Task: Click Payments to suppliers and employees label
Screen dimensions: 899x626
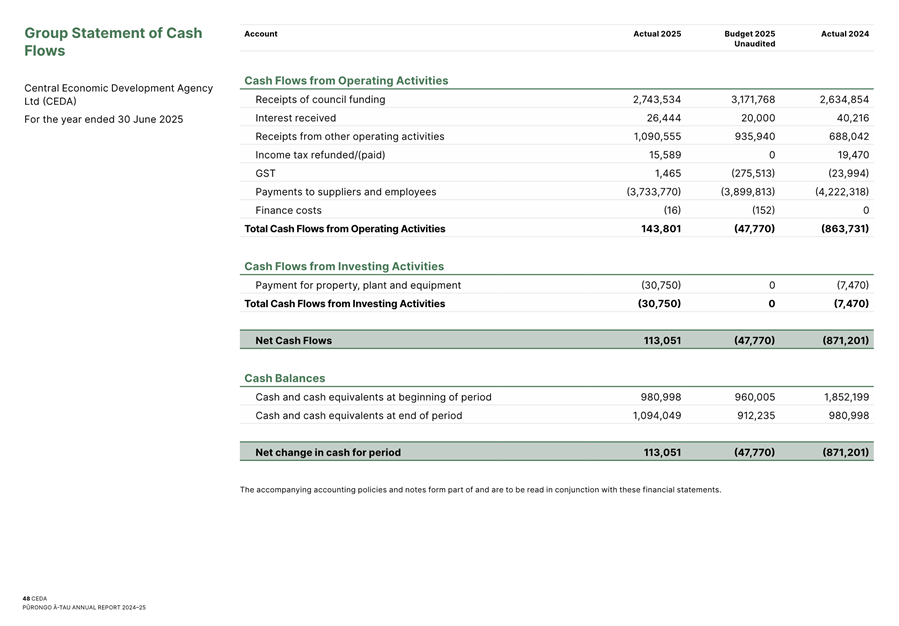Action: click(x=345, y=192)
